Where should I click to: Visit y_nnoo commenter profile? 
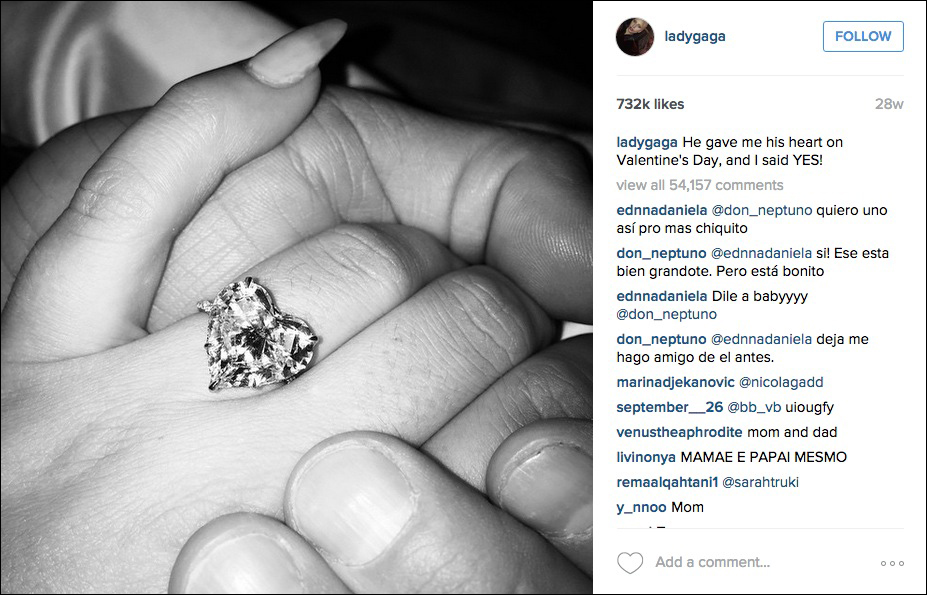pyautogui.click(x=641, y=507)
